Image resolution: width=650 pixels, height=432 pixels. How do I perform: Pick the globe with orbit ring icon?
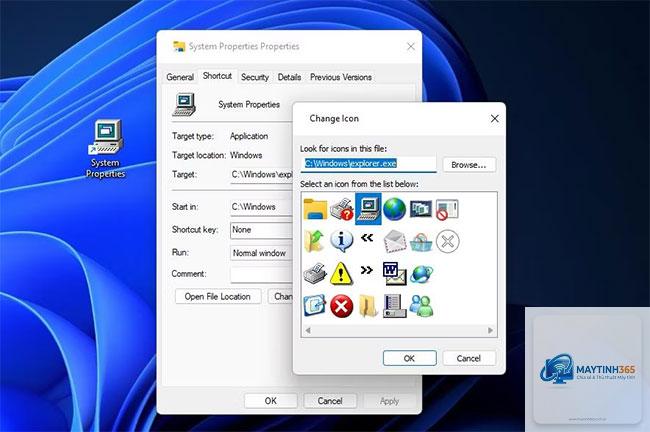click(421, 274)
